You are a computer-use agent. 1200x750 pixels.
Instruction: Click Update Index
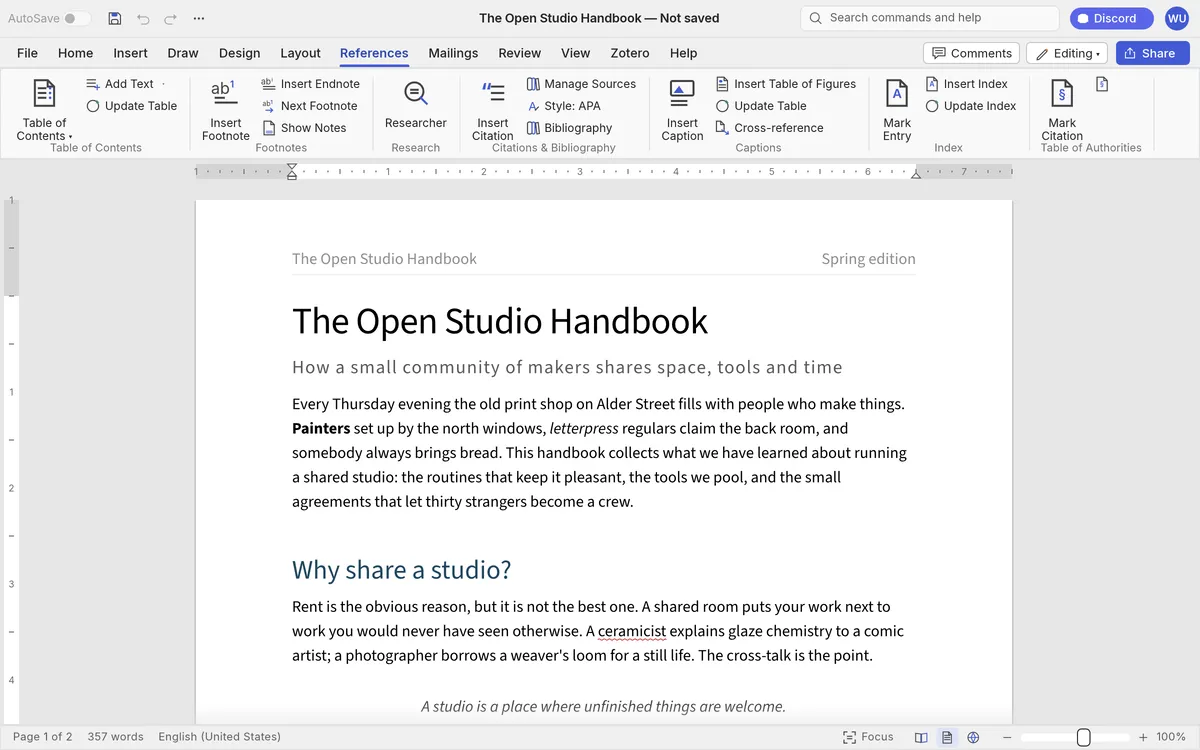(x=970, y=106)
